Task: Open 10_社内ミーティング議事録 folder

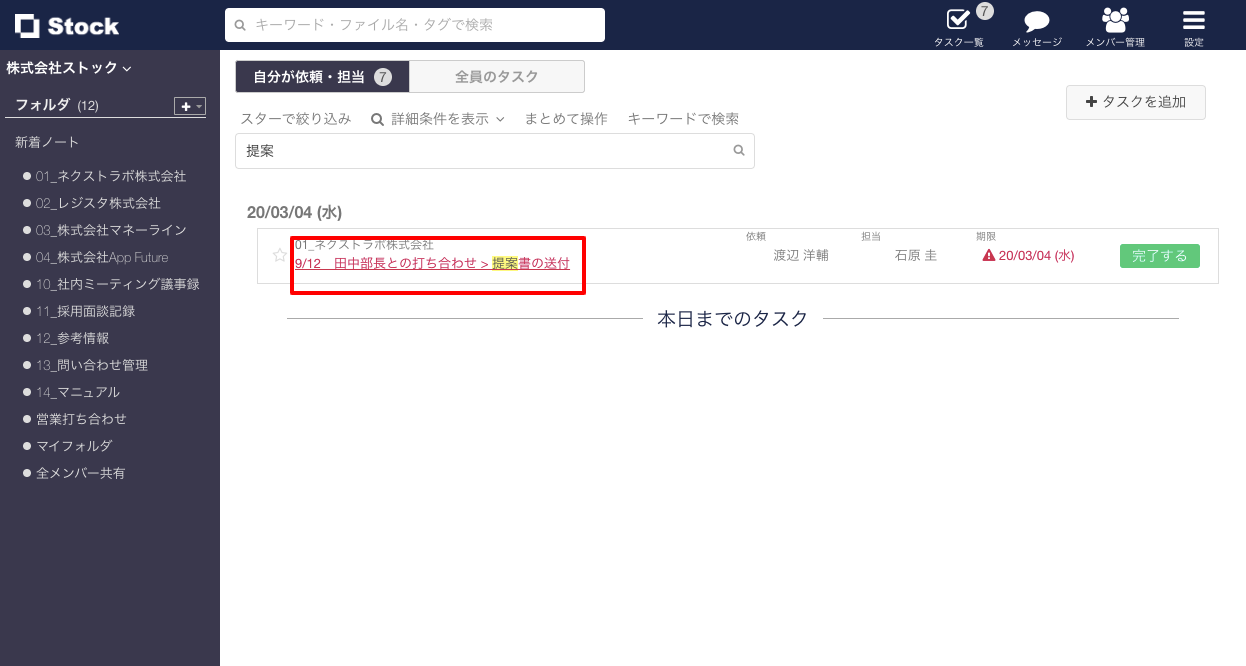Action: (117, 284)
